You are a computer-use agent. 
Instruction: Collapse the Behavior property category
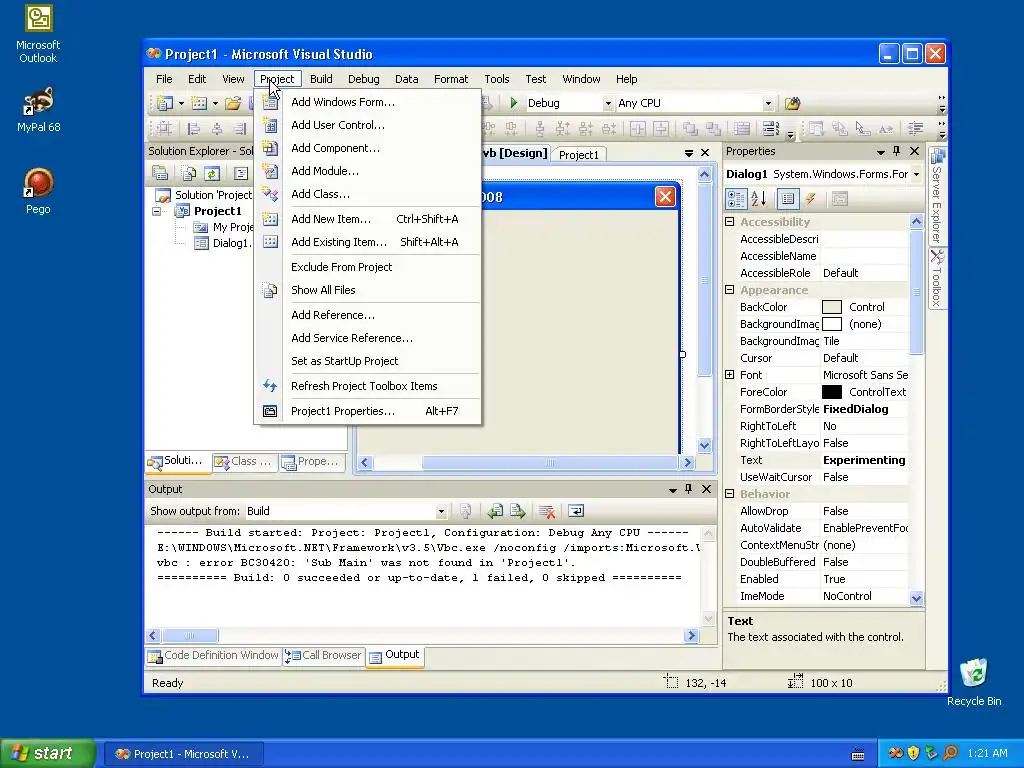[729, 494]
